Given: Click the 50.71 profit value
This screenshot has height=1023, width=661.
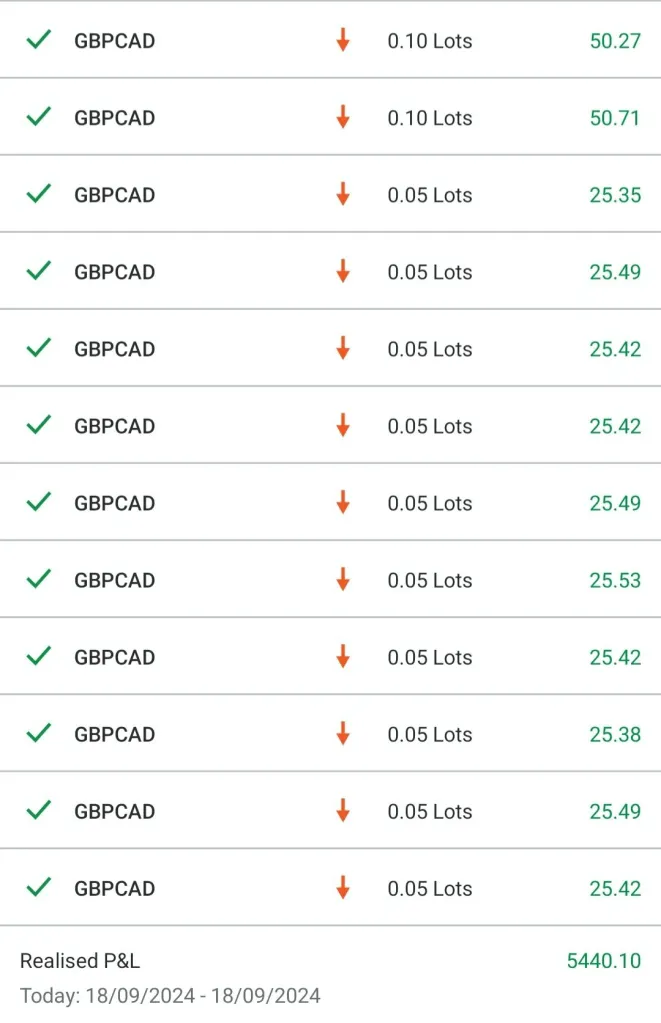Looking at the screenshot, I should [615, 118].
